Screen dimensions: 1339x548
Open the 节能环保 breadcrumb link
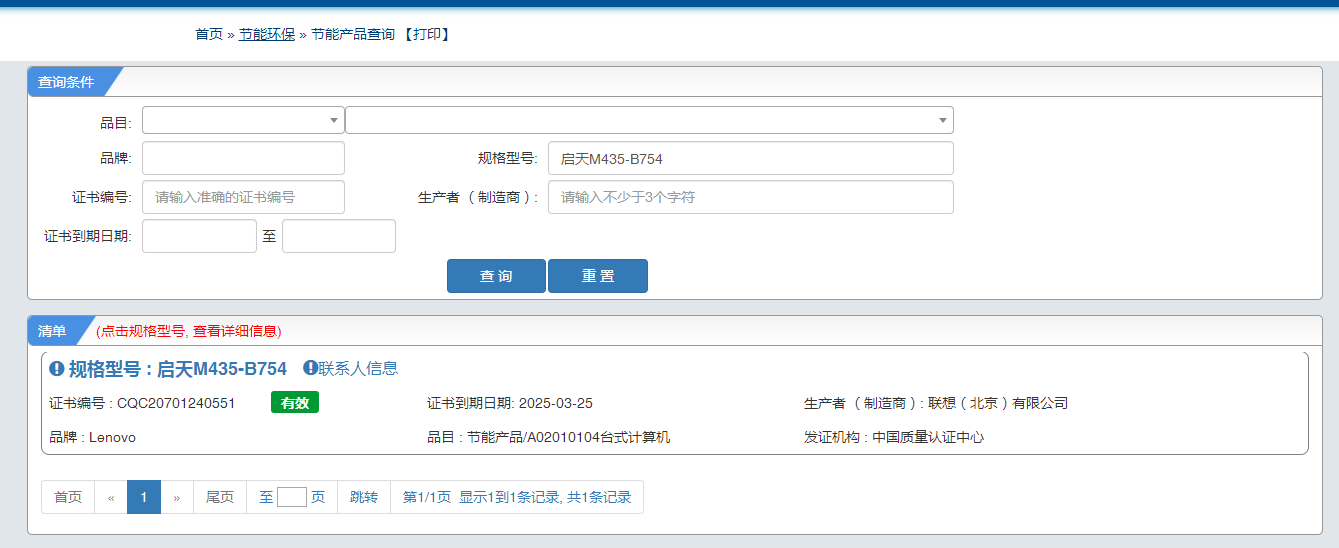tap(267, 34)
